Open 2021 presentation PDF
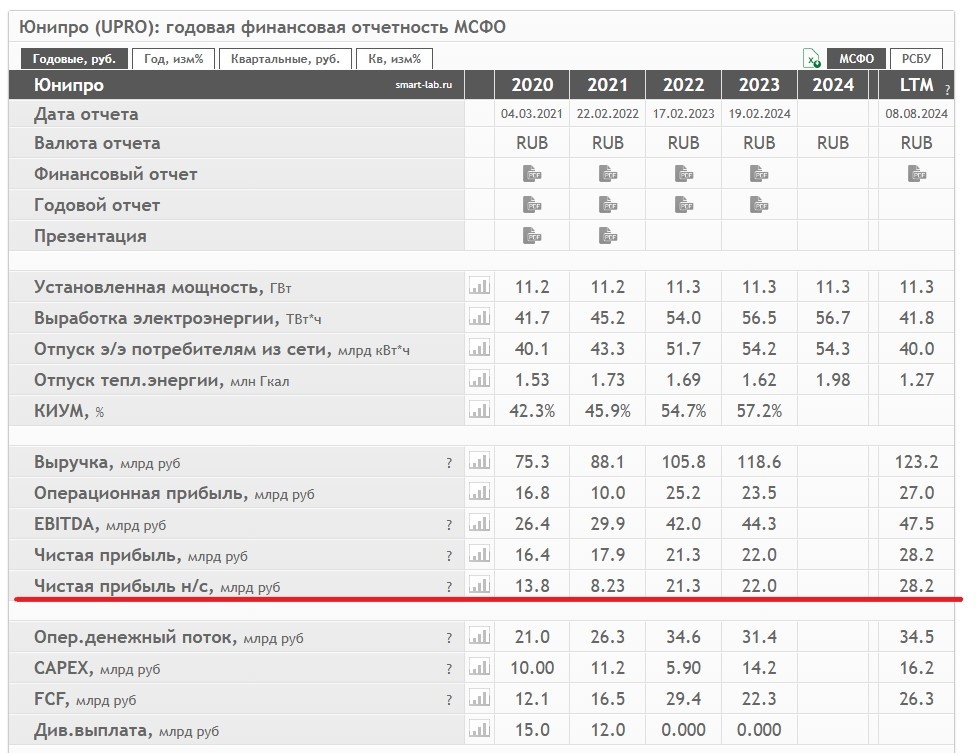 coord(608,236)
